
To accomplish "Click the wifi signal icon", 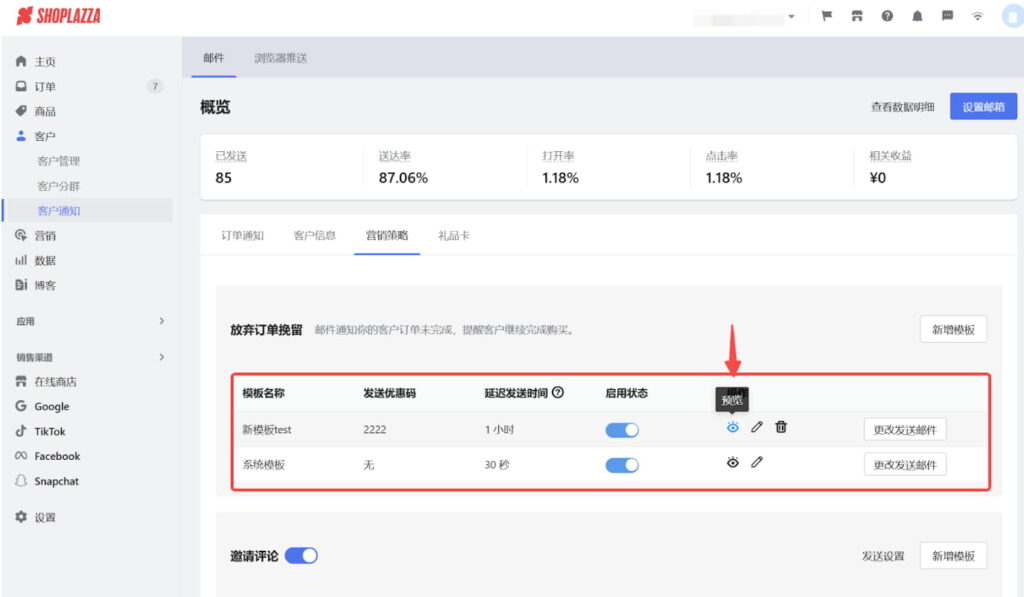I will click(x=977, y=16).
